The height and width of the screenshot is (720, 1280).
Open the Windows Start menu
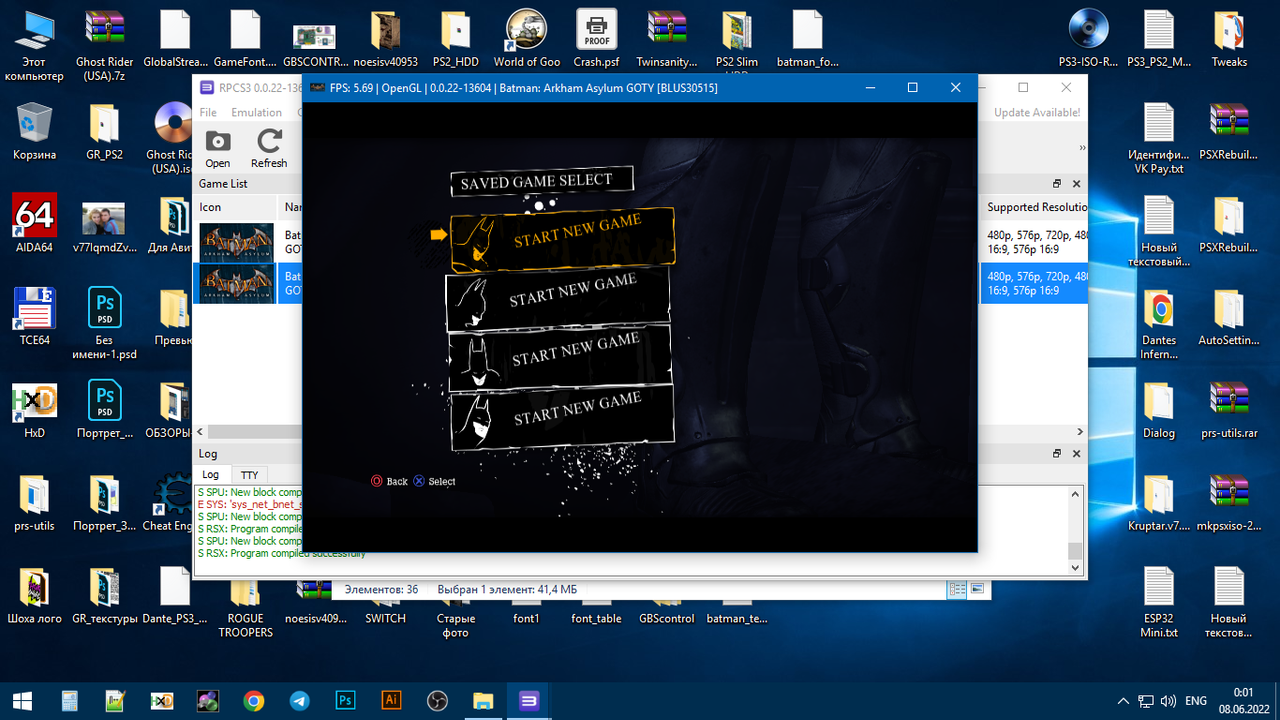[x=22, y=701]
